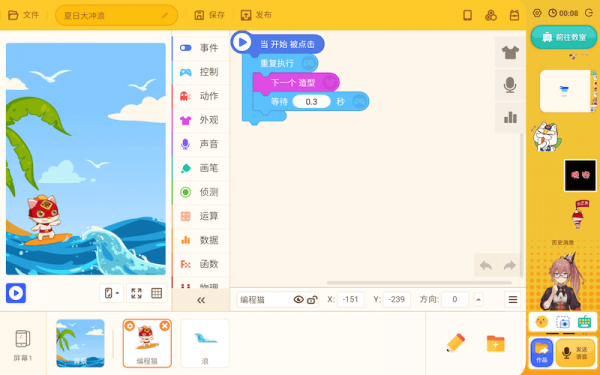Redo the last workspace action

[510, 265]
